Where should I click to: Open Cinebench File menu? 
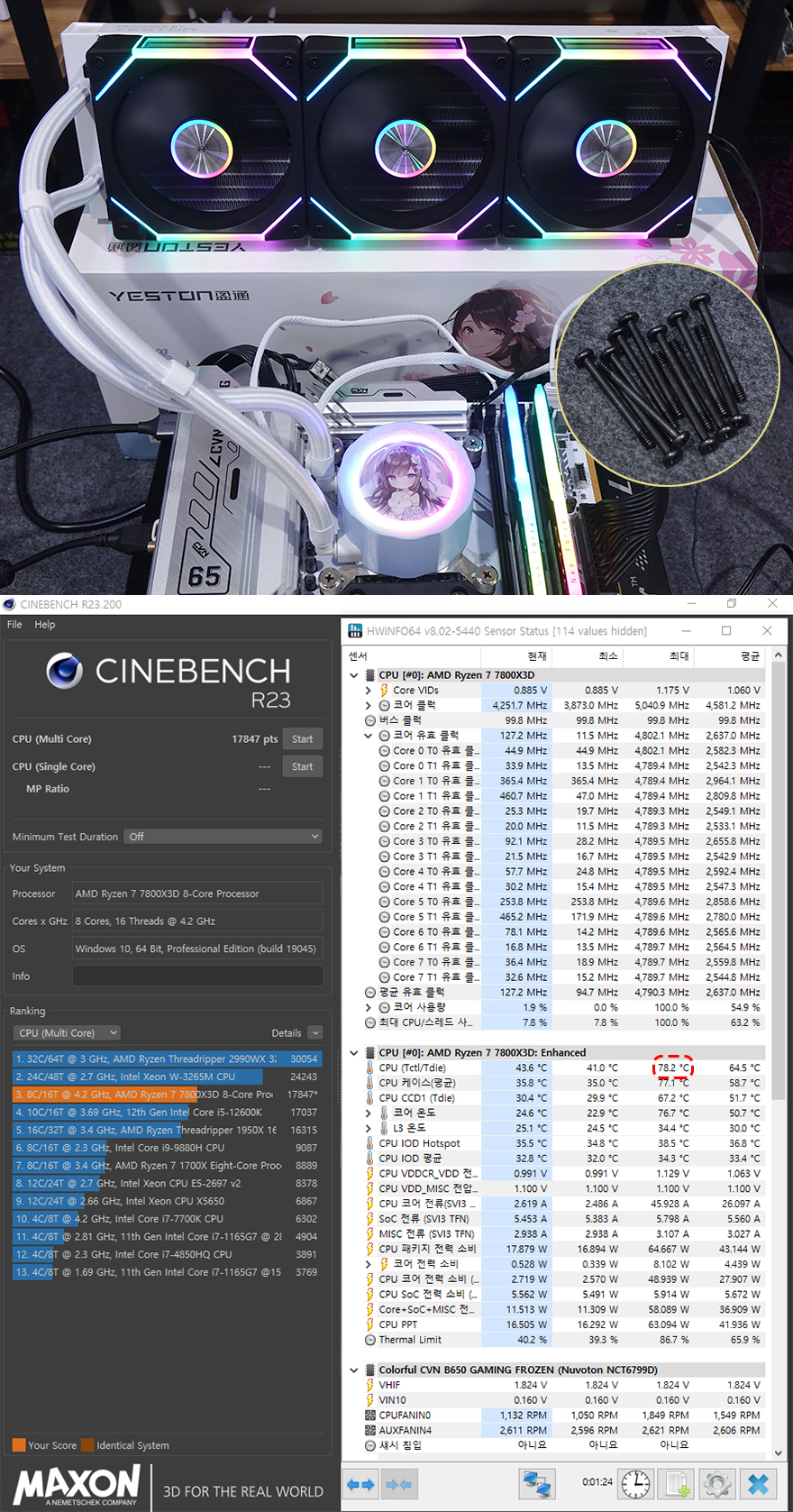click(x=14, y=624)
